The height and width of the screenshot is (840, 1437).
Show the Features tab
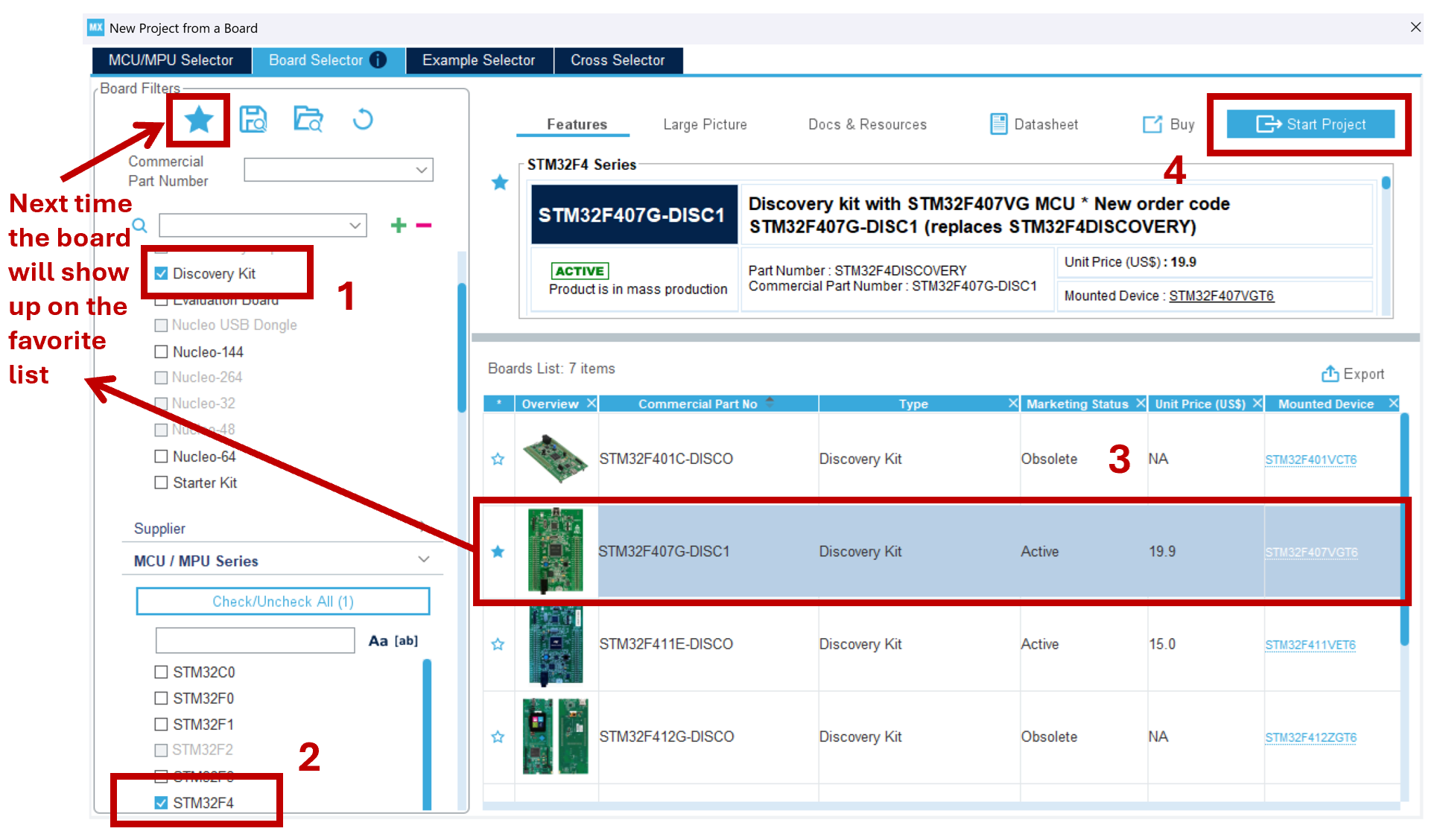577,124
